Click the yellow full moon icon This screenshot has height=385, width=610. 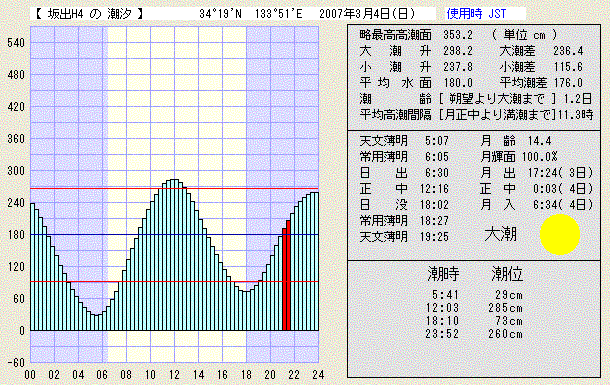[x=560, y=234]
